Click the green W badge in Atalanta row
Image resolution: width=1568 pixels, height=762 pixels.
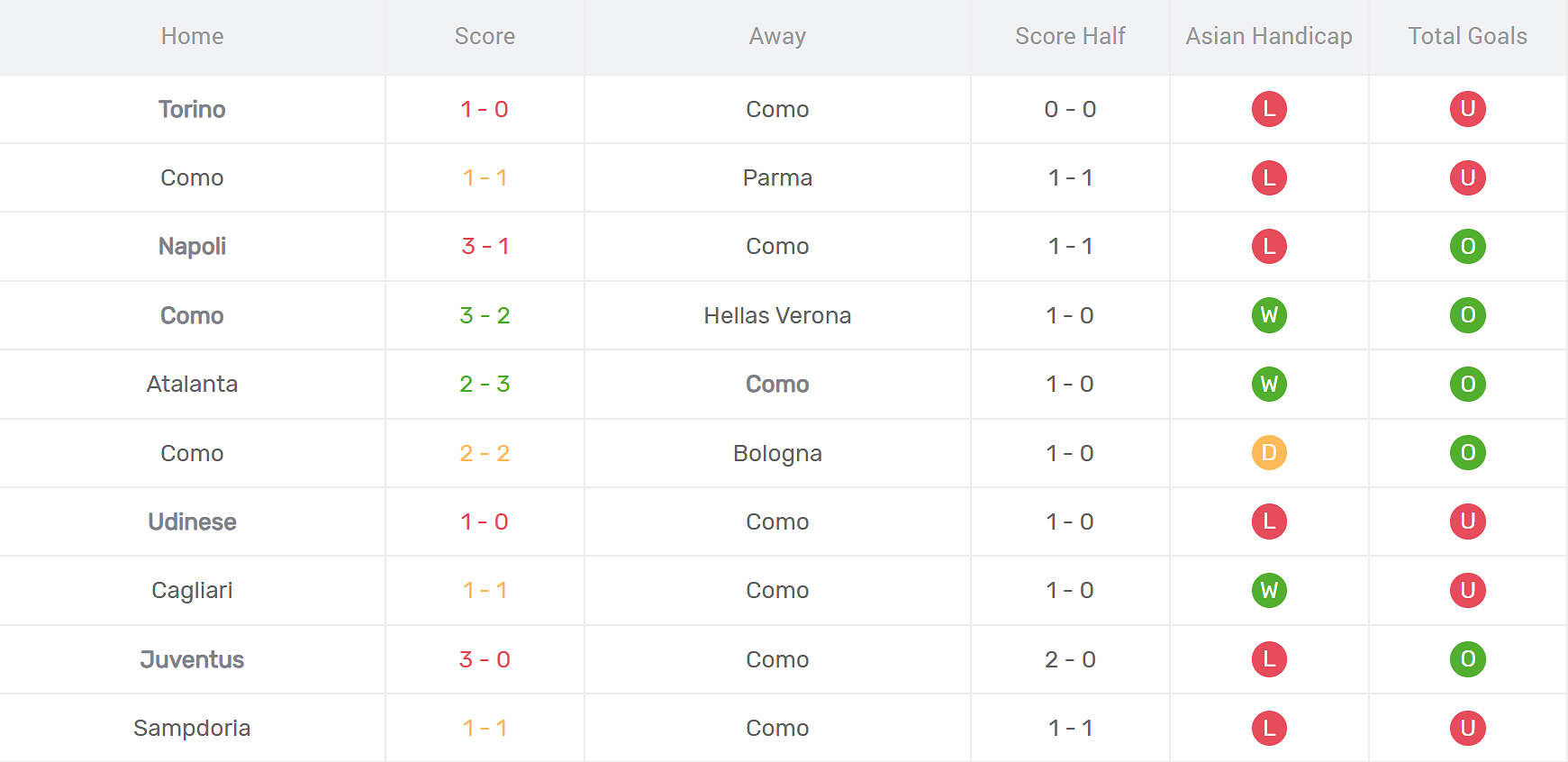(x=1269, y=384)
